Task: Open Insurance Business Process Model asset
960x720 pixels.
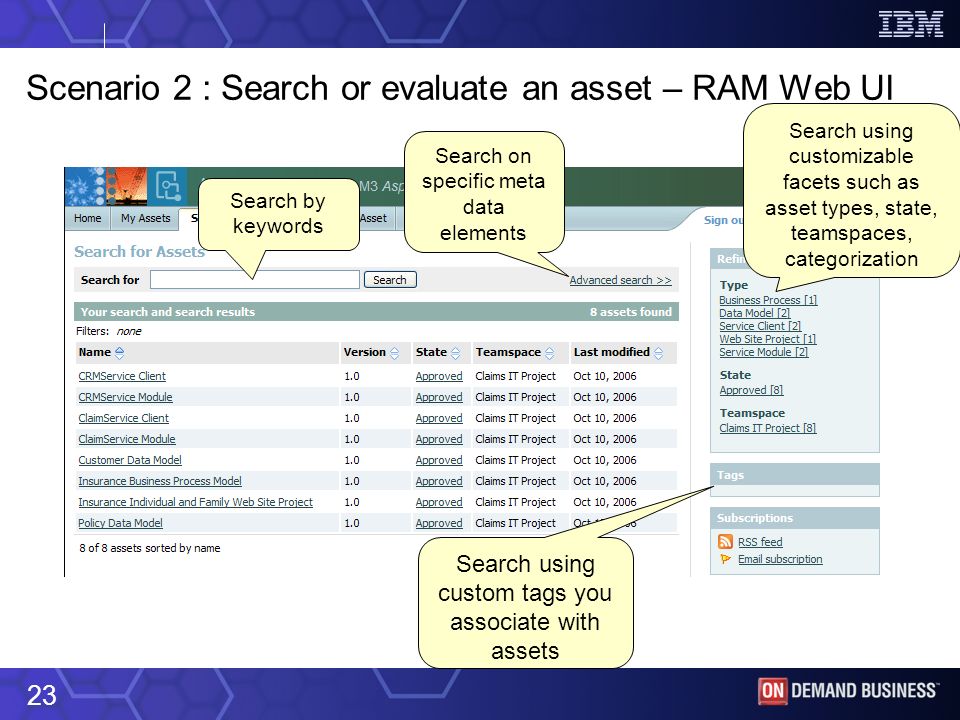Action: point(160,481)
